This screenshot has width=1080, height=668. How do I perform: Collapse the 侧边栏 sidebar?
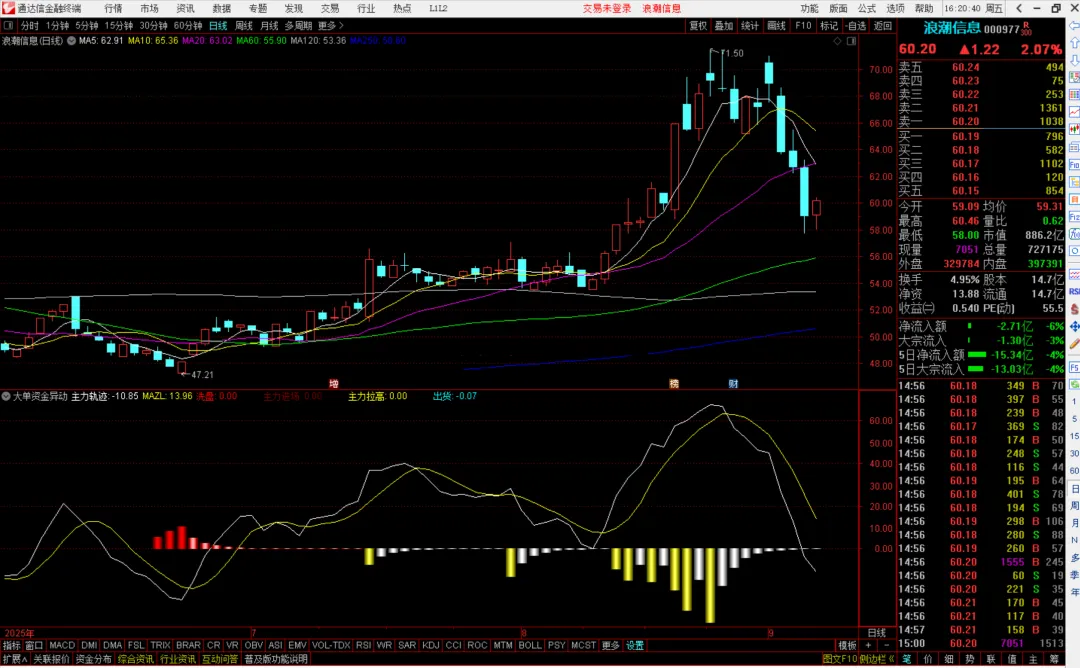point(876,659)
